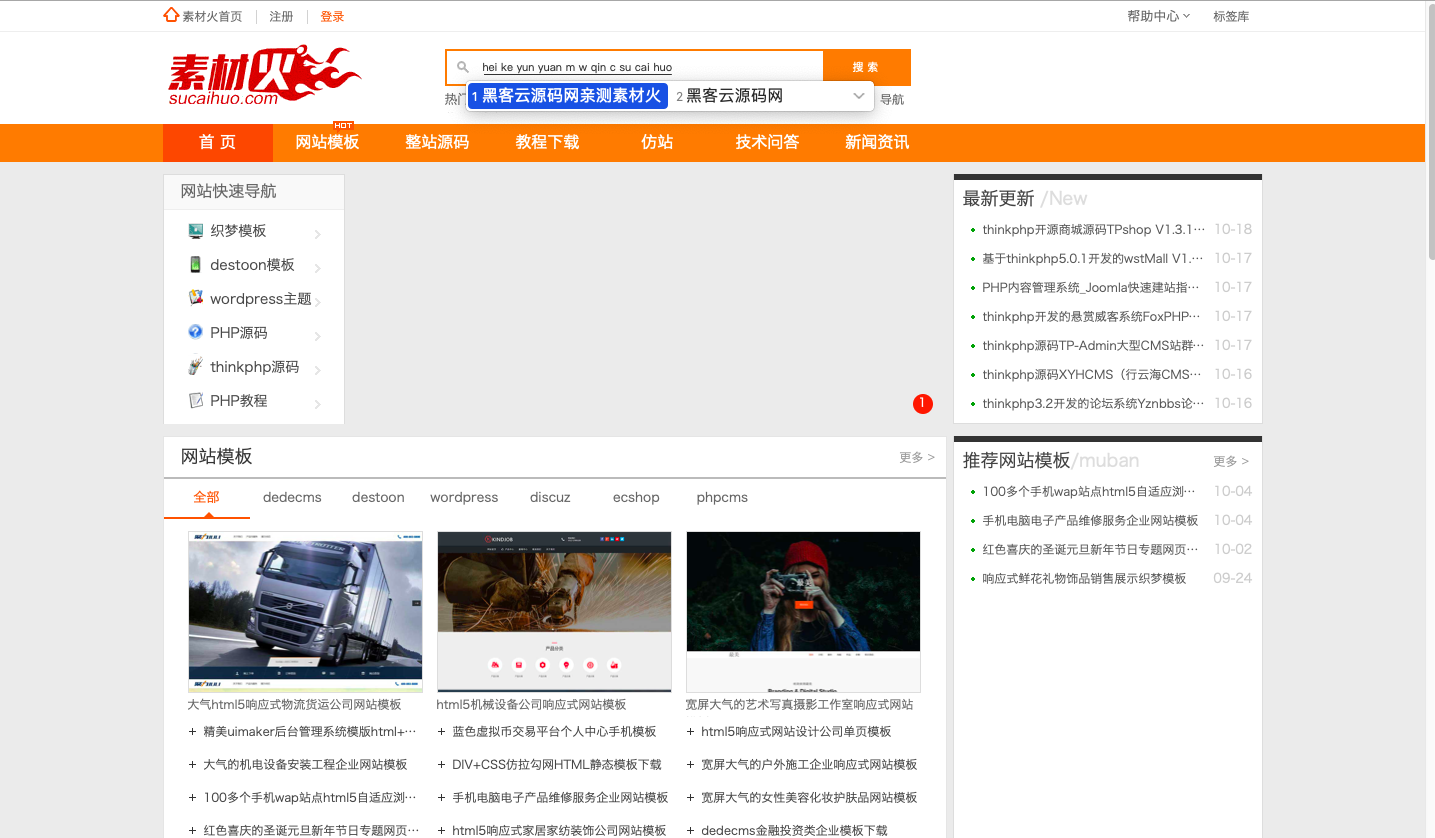1435x838 pixels.
Task: Click the blue question icon by PHP源码
Action: pyautogui.click(x=196, y=332)
